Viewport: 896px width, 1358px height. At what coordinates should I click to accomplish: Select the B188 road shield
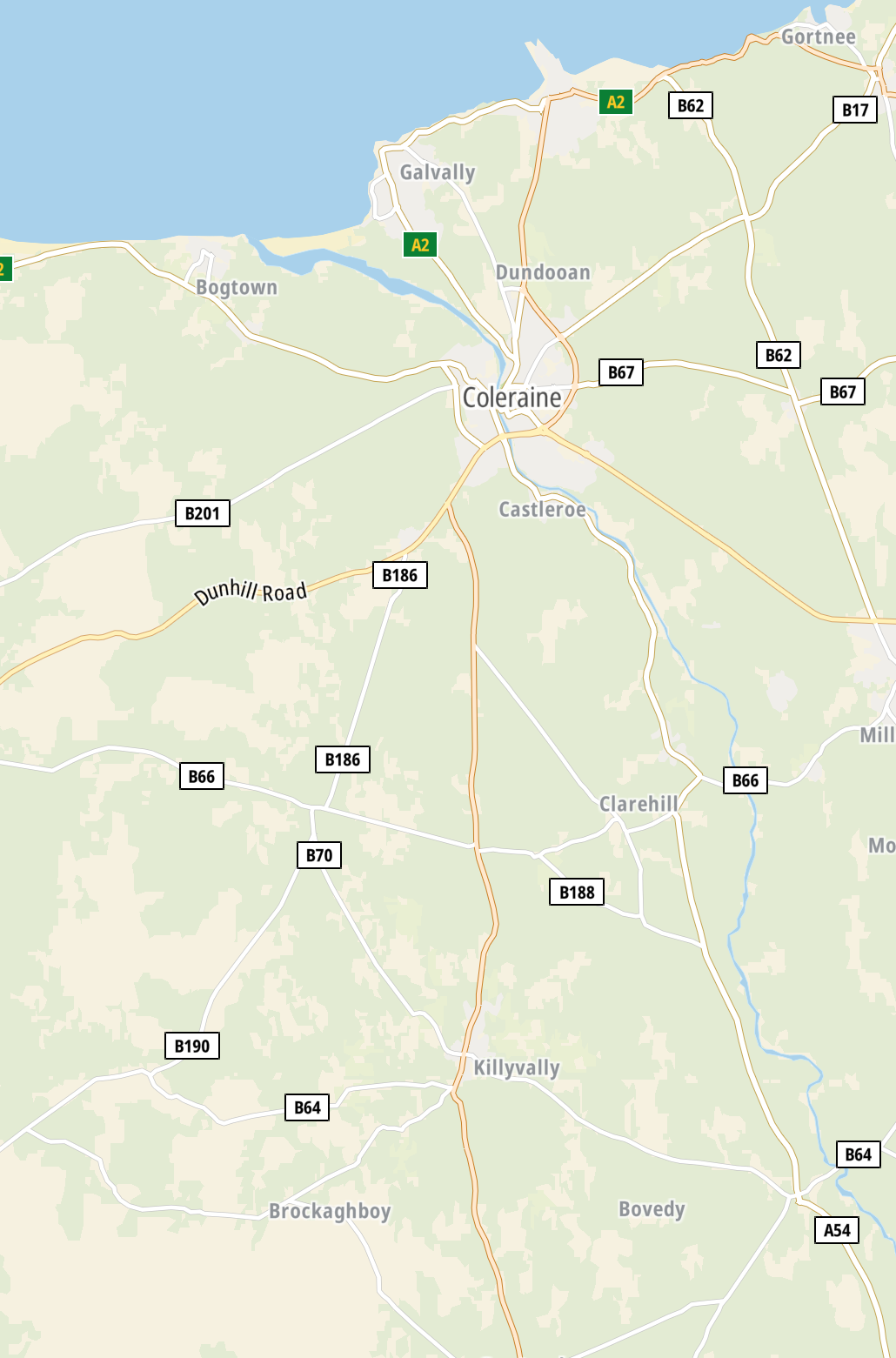[577, 892]
